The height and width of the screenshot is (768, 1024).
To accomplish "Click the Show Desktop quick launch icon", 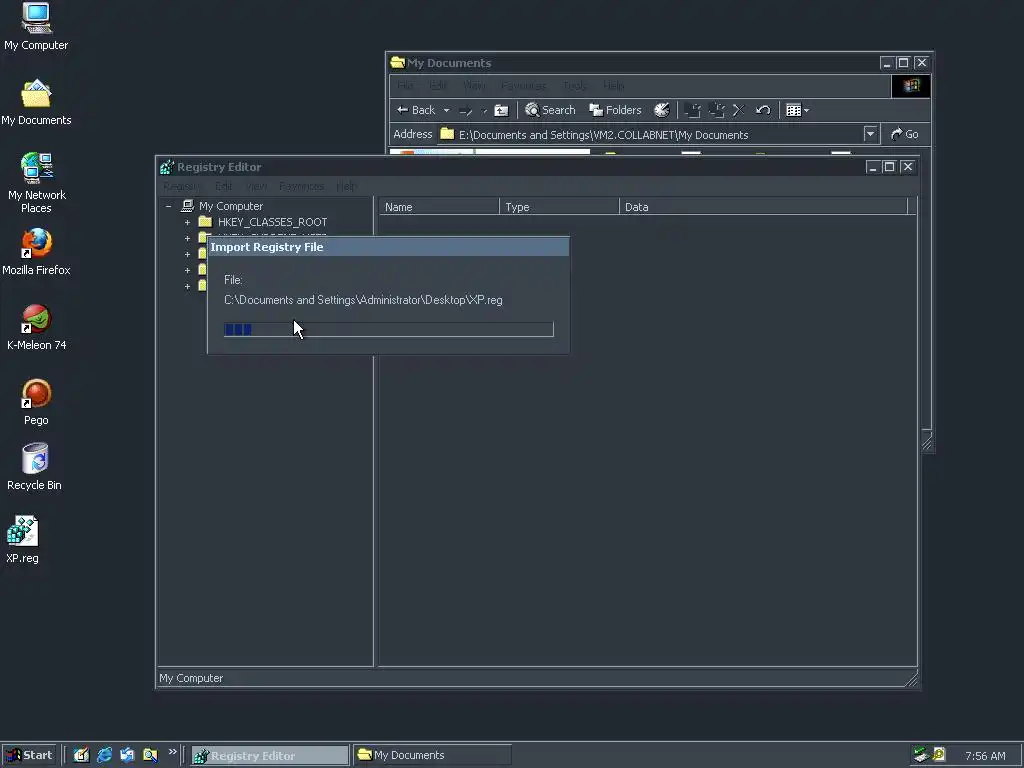I will tap(81, 755).
